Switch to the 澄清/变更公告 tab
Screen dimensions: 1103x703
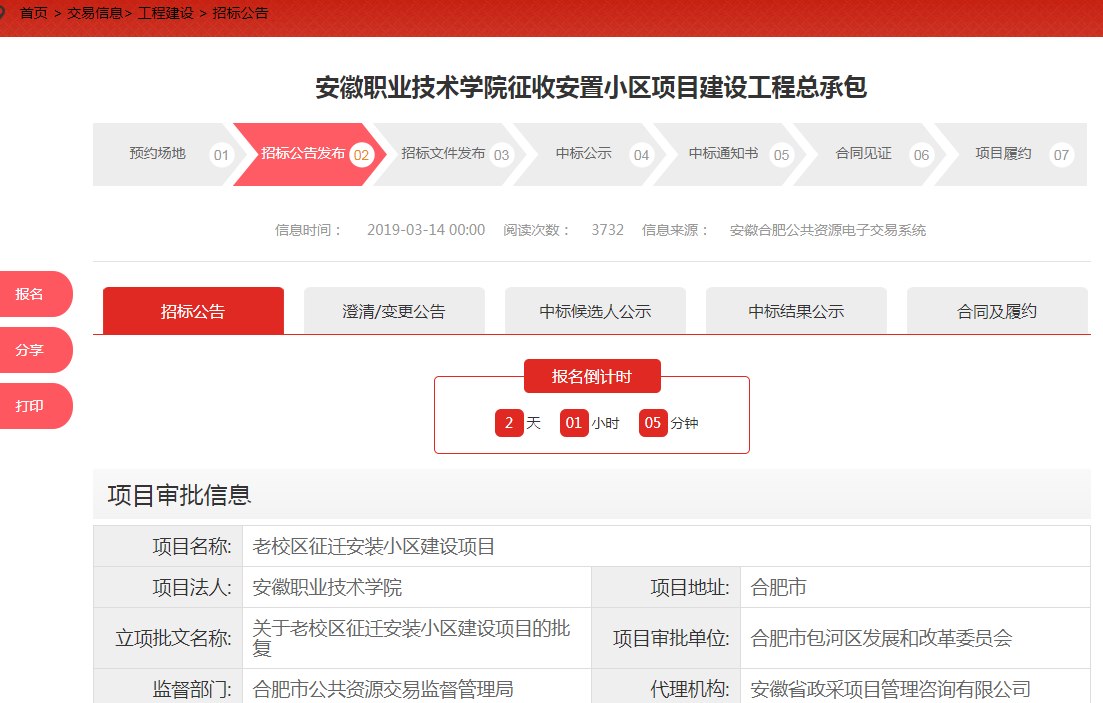pos(394,311)
